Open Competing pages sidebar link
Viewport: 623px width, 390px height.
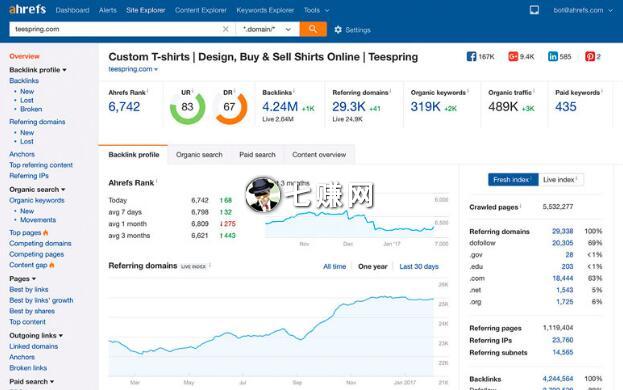(x=36, y=254)
